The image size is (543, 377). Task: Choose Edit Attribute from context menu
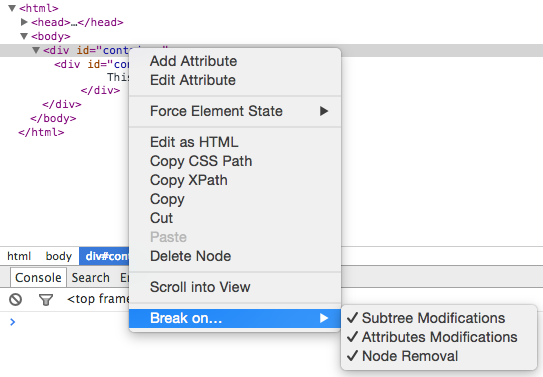click(x=235, y=80)
